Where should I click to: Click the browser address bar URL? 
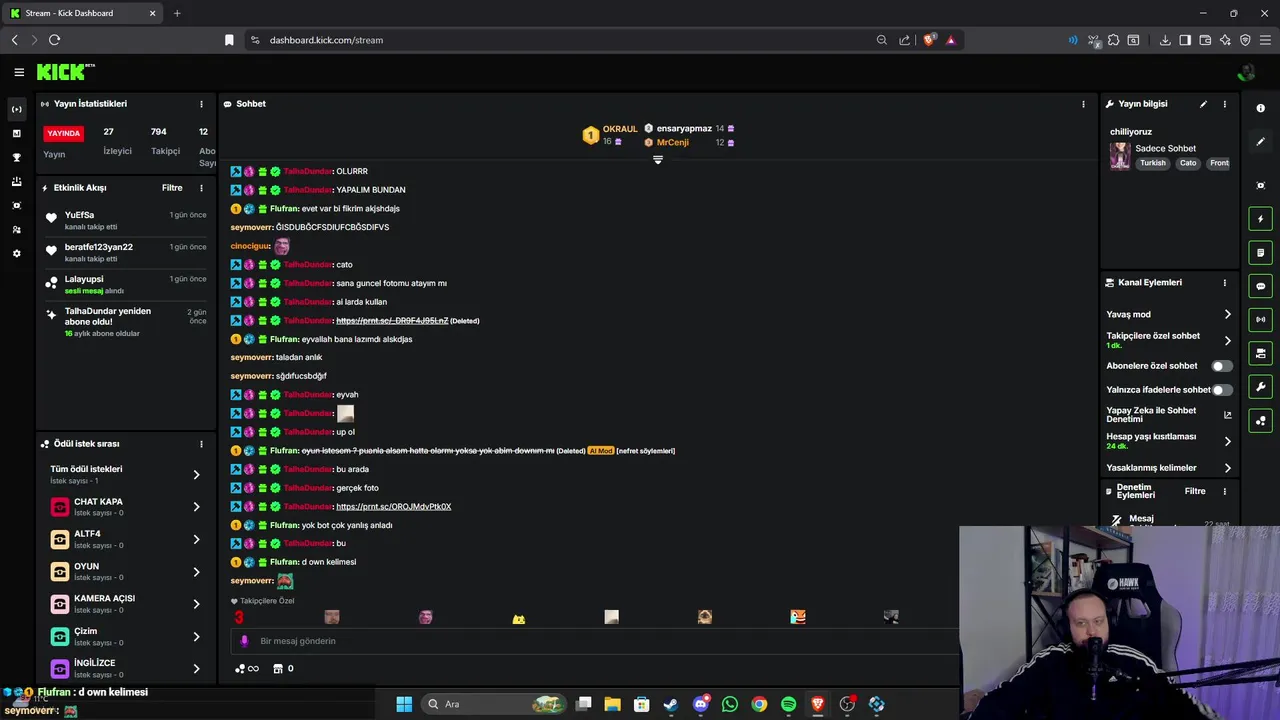(x=326, y=40)
